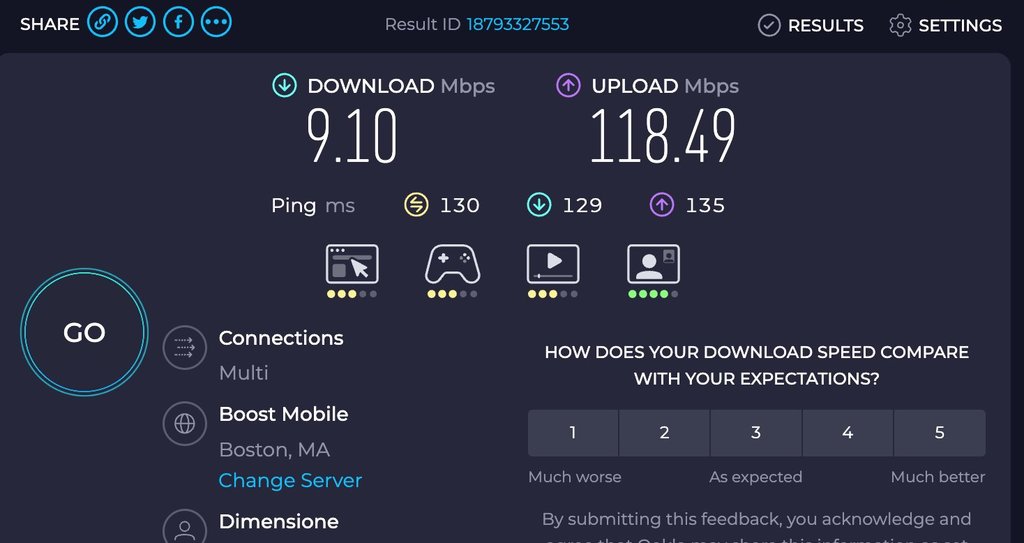Screen dimensions: 1024x543
Task: Open the Results page
Action: 810,25
